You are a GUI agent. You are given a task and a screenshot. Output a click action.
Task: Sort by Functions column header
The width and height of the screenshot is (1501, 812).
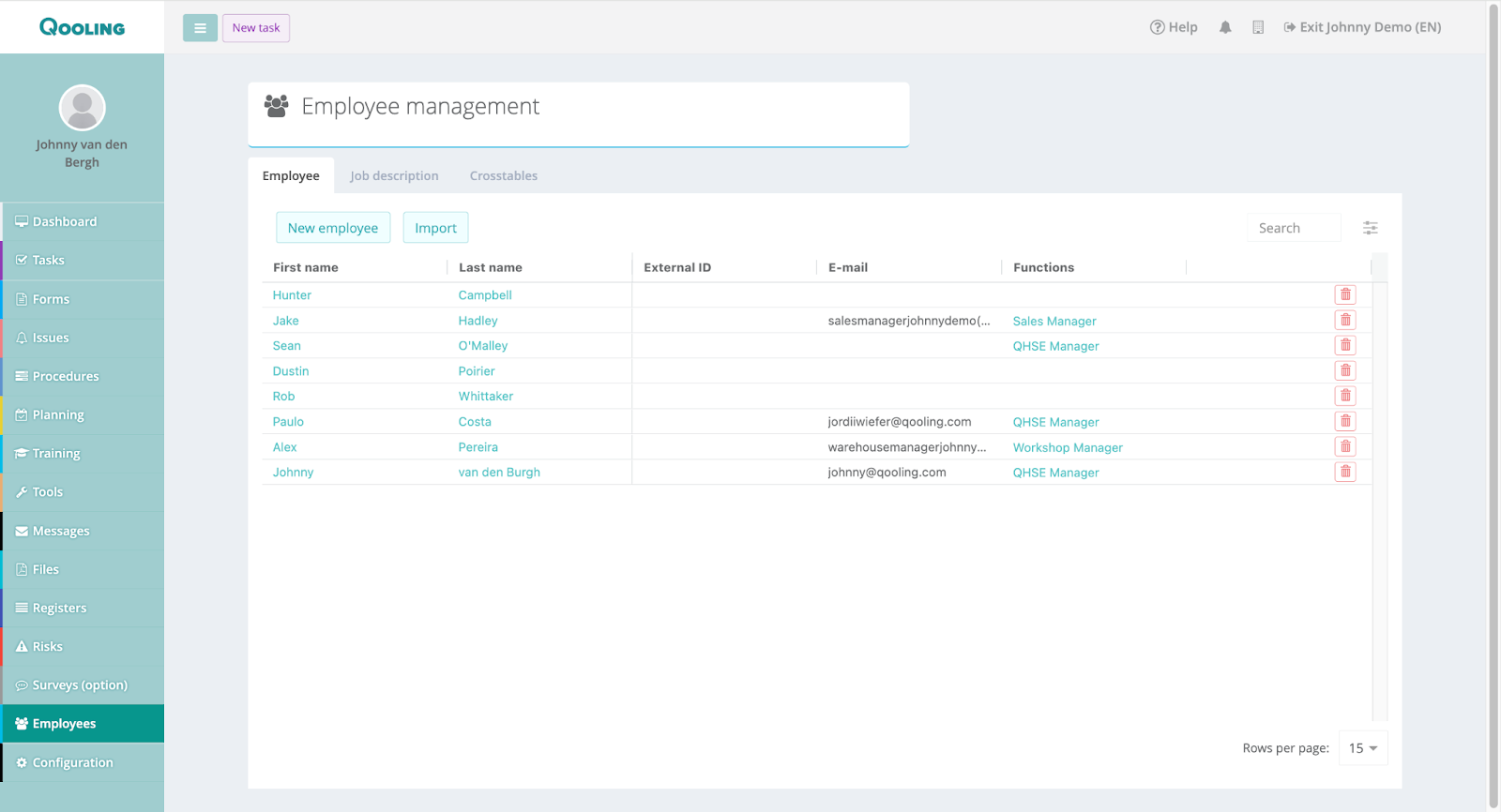pyautogui.click(x=1043, y=267)
